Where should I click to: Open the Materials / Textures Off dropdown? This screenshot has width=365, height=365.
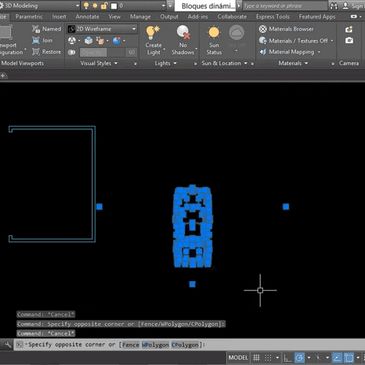tap(332, 41)
